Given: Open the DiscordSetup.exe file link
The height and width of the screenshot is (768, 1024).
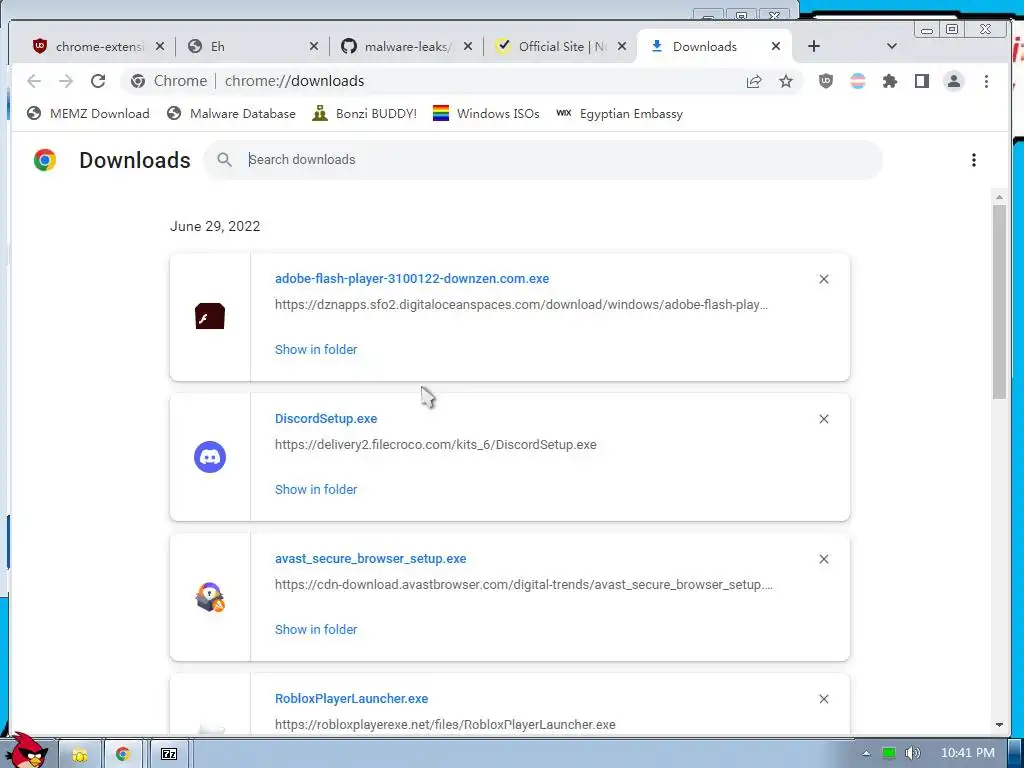Looking at the screenshot, I should click(326, 419).
